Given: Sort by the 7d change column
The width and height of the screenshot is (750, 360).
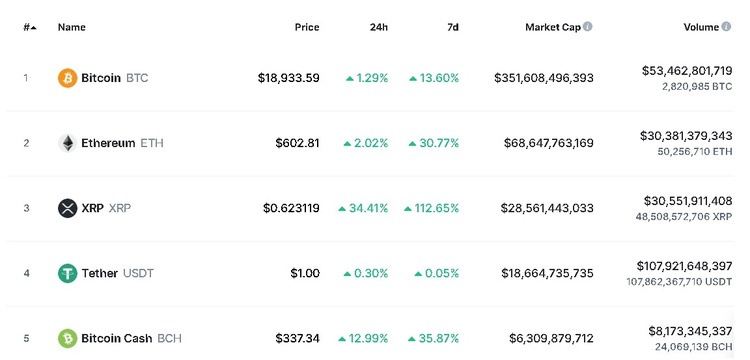Looking at the screenshot, I should tap(452, 27).
